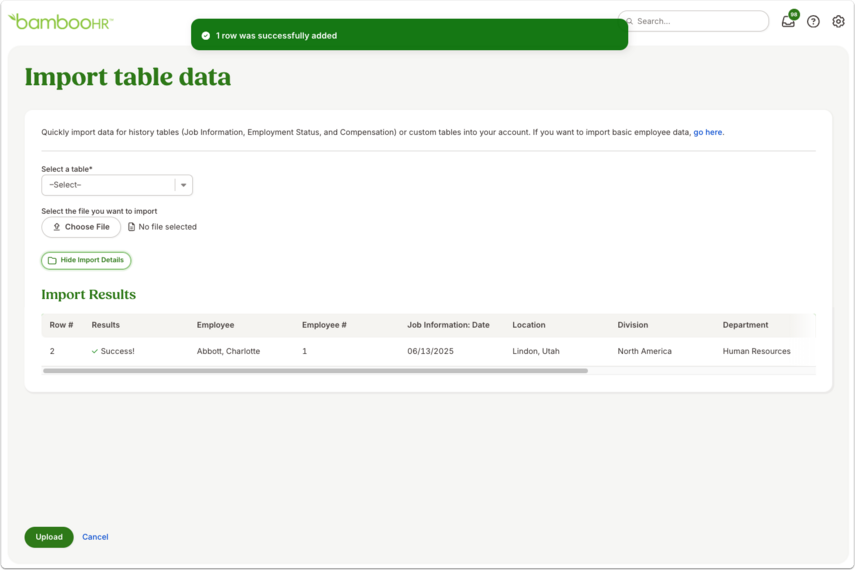The height and width of the screenshot is (570, 855).
Task: Click the 'Abbott, Charlotte' employee cell
Action: 228,351
